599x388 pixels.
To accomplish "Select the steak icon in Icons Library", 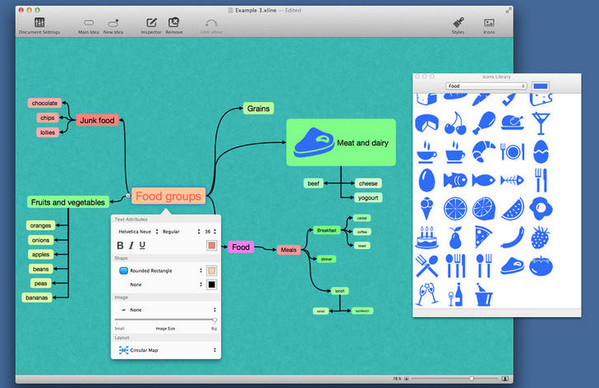I will point(512,266).
